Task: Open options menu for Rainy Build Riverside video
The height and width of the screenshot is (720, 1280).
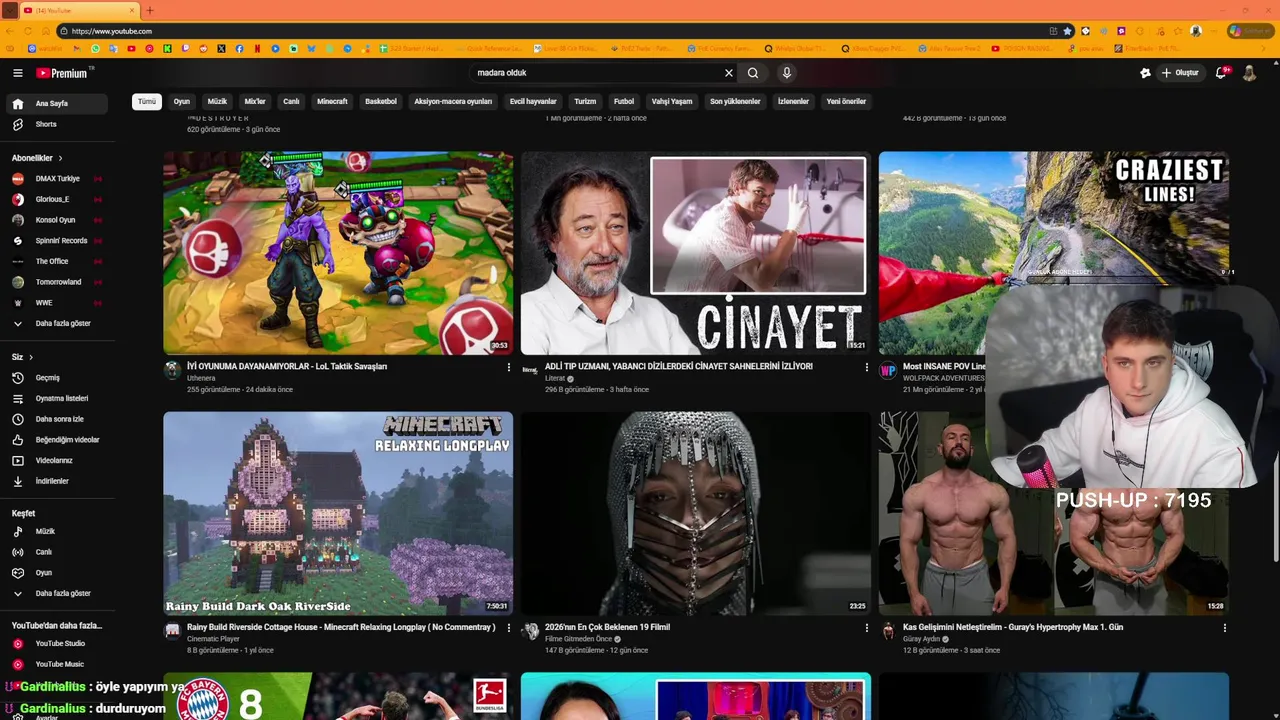Action: pos(509,628)
